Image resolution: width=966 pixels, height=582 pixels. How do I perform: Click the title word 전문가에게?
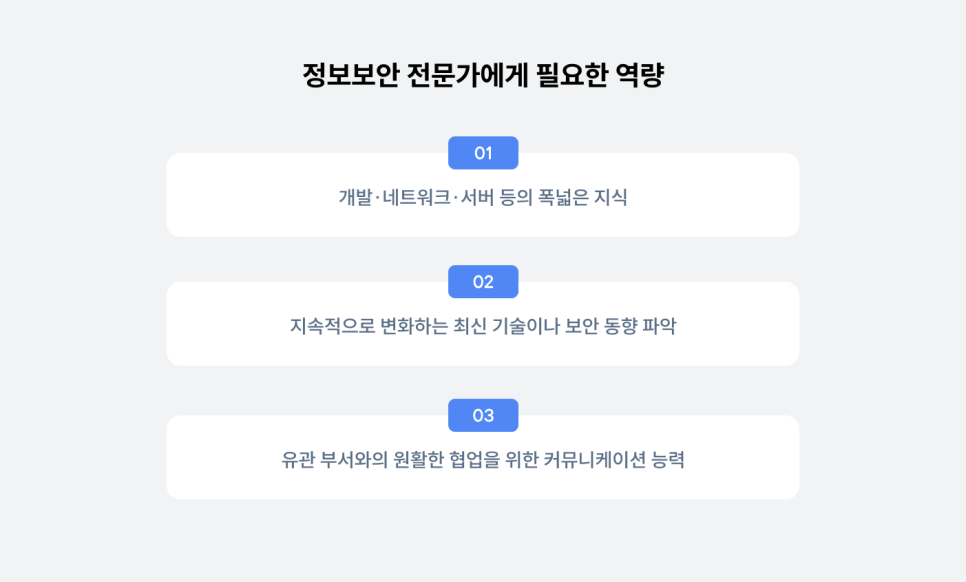[x=468, y=75]
